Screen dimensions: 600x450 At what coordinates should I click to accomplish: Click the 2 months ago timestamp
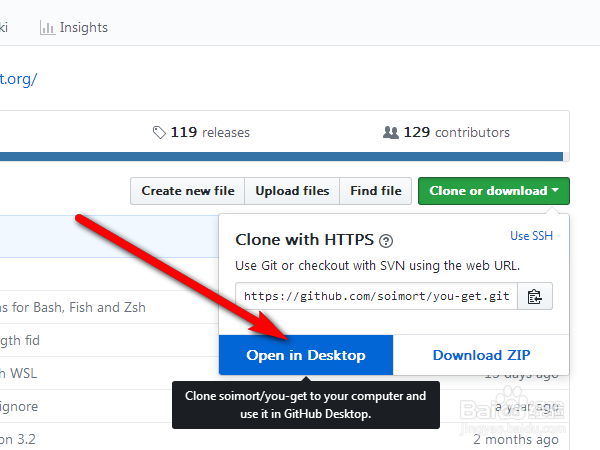(515, 439)
